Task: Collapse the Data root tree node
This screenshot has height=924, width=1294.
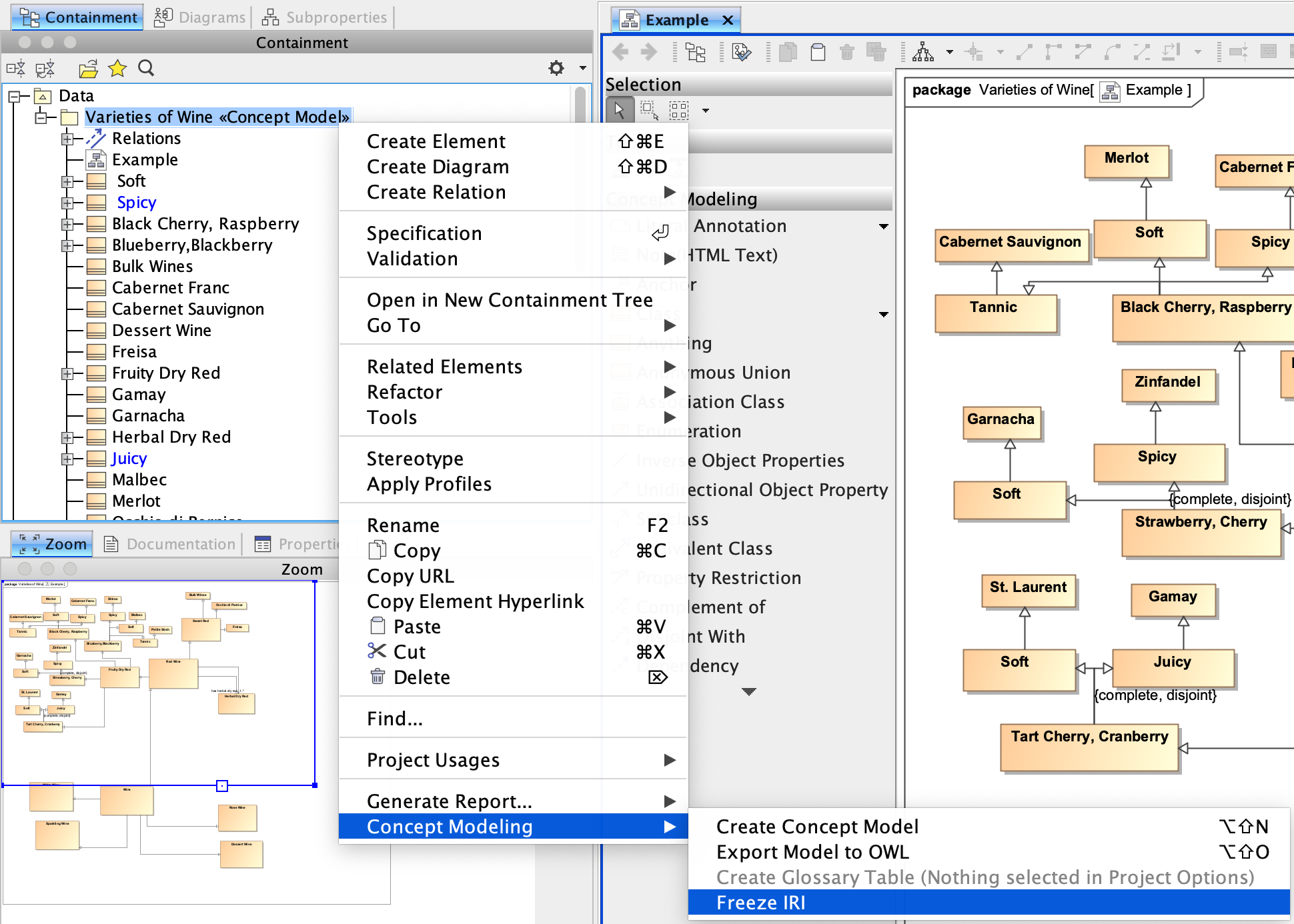Action: (x=15, y=97)
